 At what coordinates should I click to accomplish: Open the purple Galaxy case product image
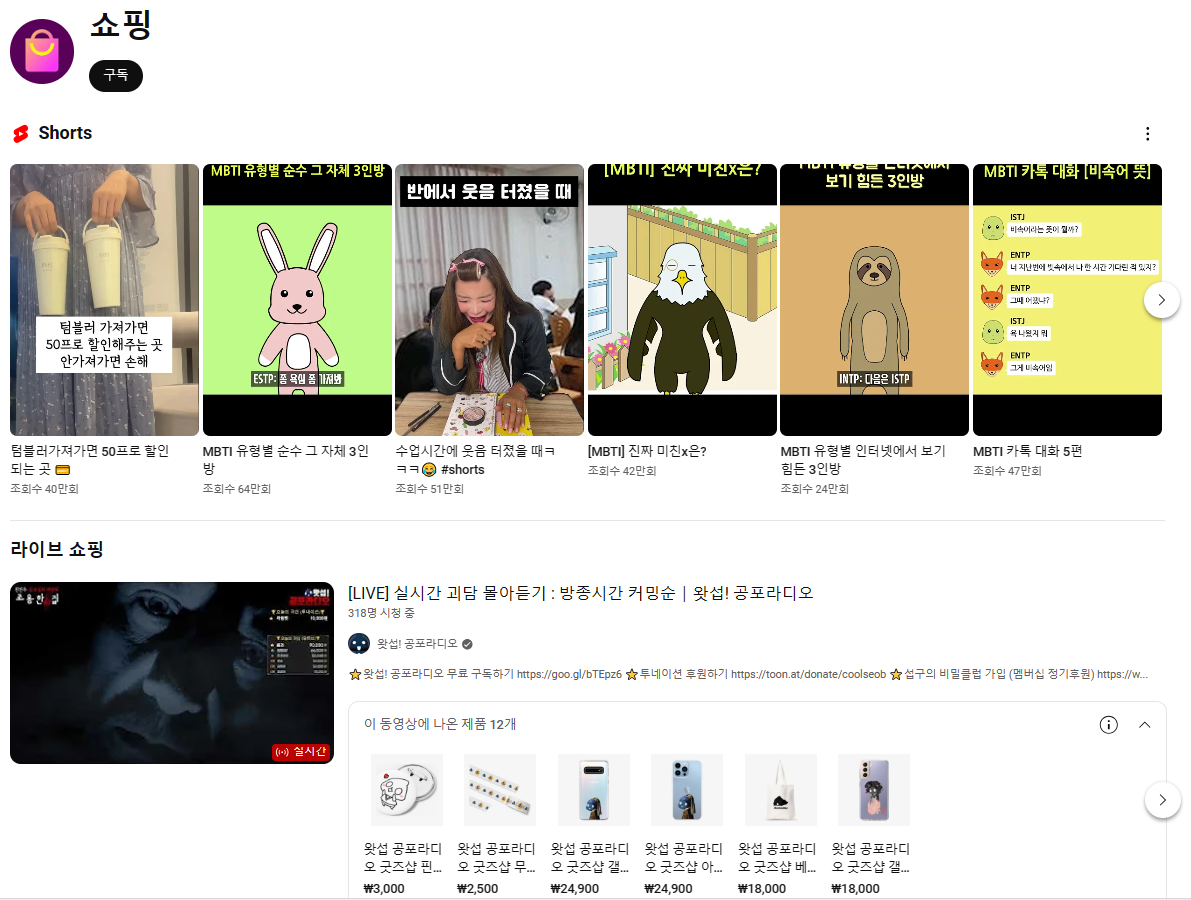(874, 790)
